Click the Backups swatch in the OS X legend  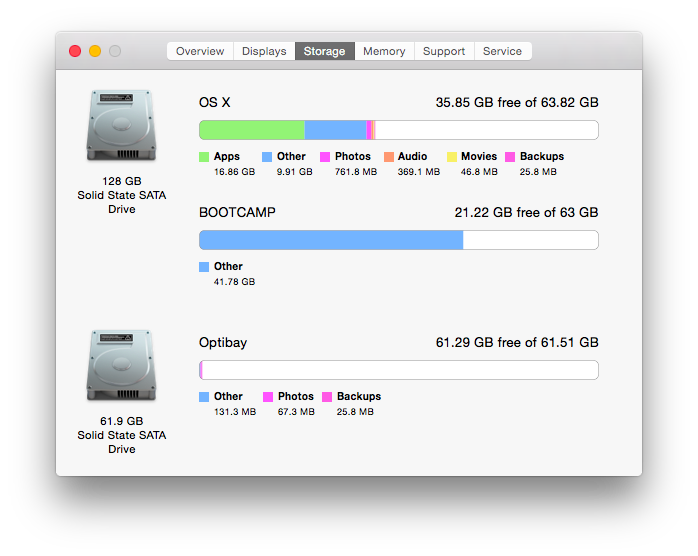tap(510, 157)
